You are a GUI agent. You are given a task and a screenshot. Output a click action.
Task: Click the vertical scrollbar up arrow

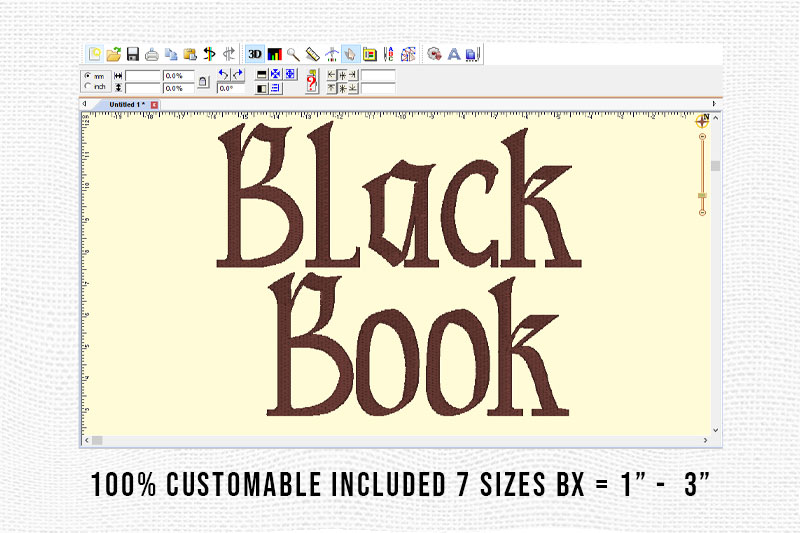tap(716, 118)
